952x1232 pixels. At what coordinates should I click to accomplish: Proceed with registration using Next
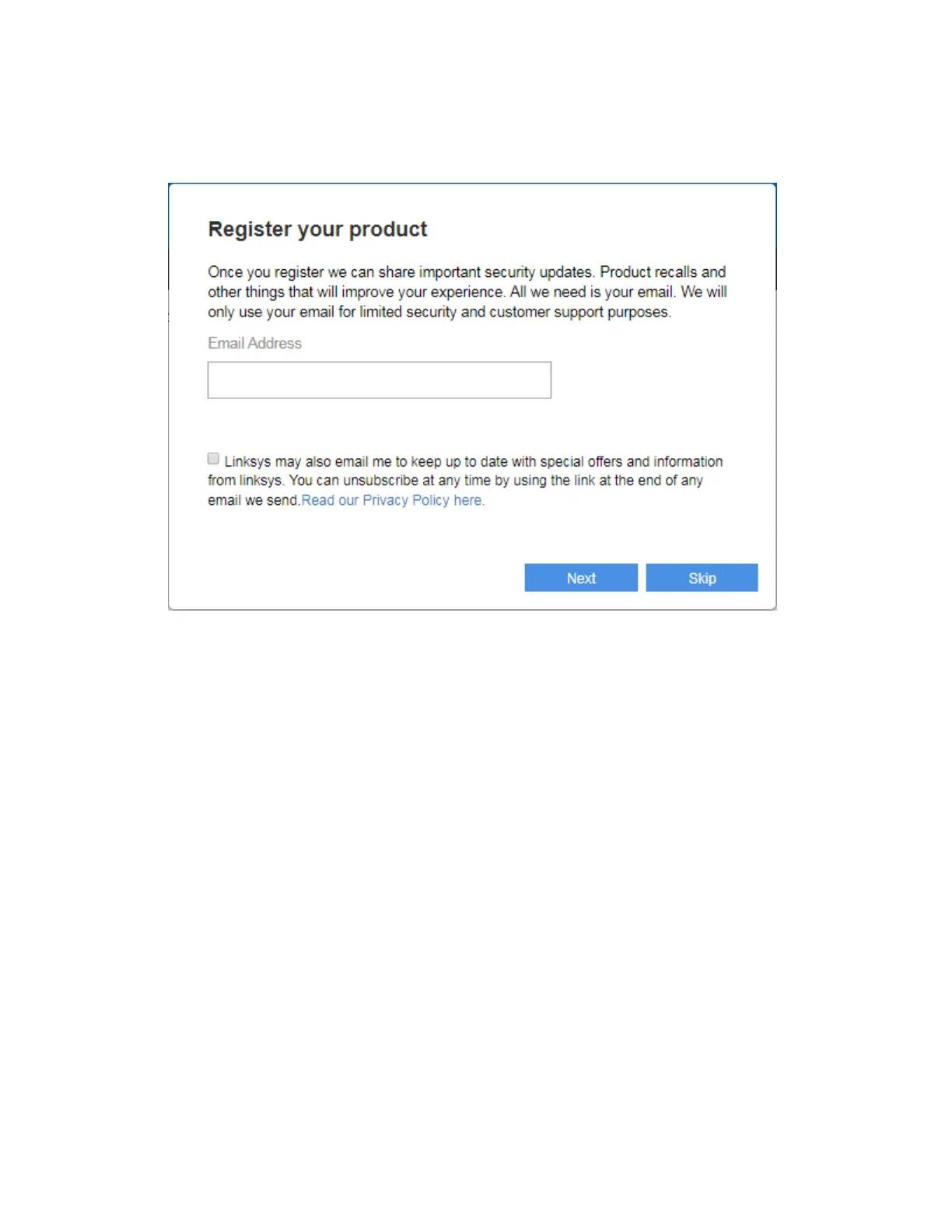(x=581, y=577)
